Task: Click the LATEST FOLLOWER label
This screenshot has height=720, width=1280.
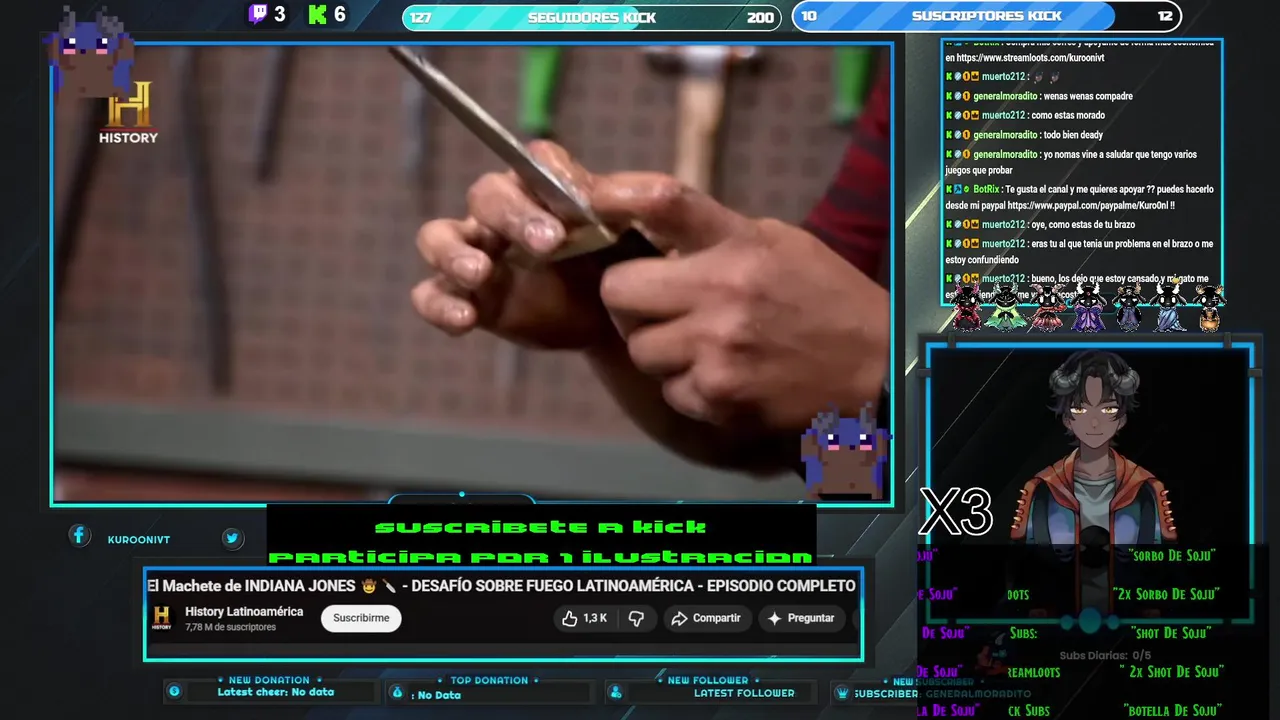Action: click(744, 693)
